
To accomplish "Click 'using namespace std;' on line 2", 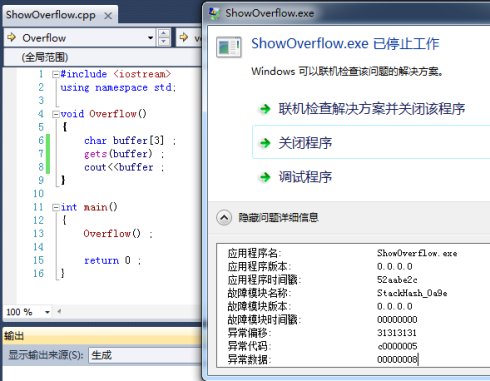I will tap(118, 88).
